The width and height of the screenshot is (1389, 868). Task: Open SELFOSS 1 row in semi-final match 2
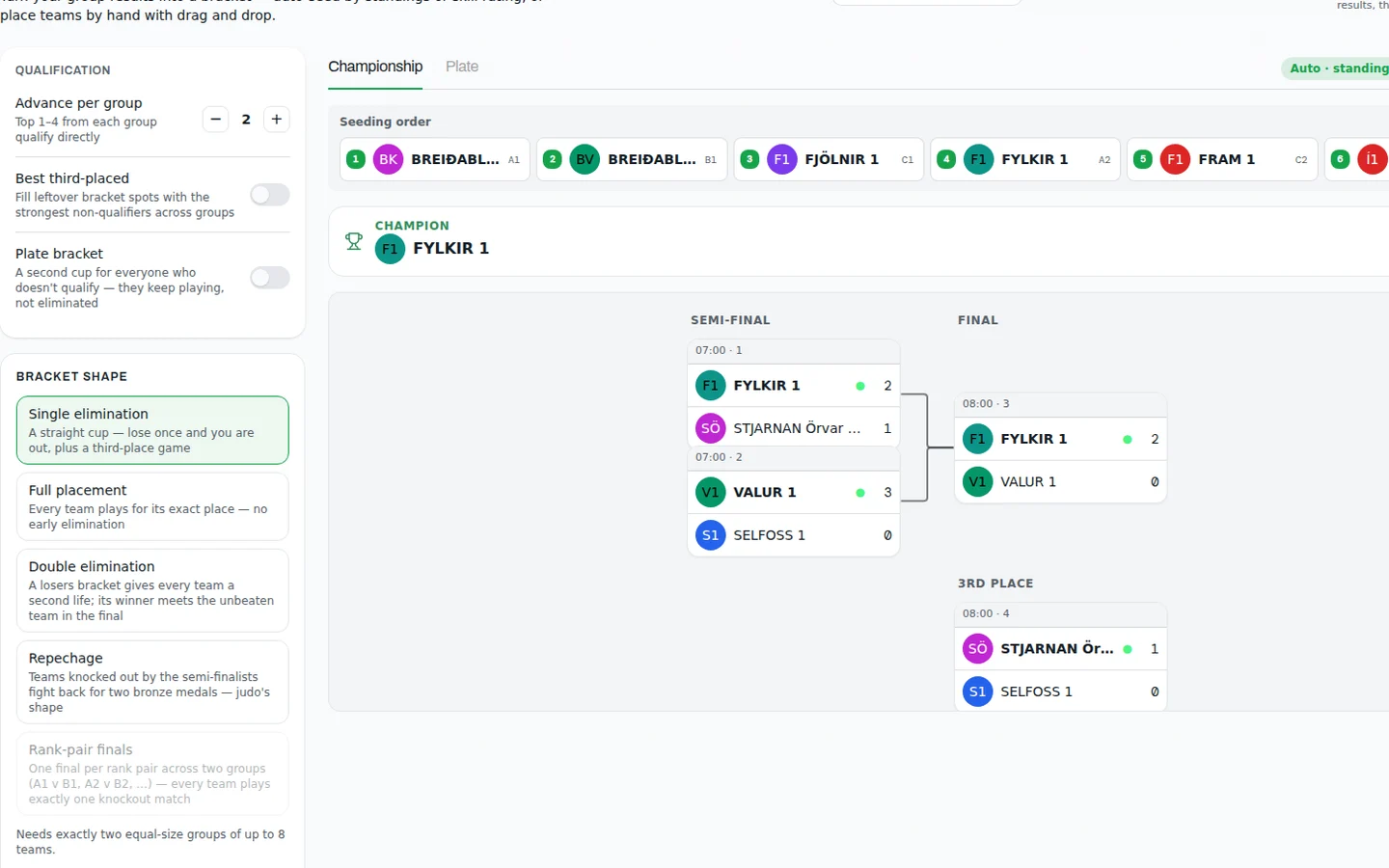click(x=794, y=535)
